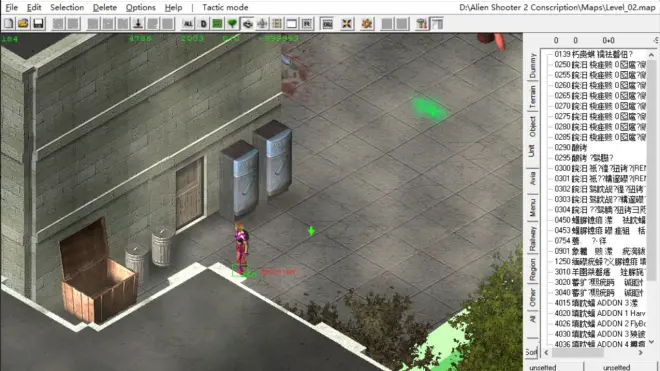The height and width of the screenshot is (371, 660).
Task: Switch to the Terrain side tab
Action: [532, 96]
